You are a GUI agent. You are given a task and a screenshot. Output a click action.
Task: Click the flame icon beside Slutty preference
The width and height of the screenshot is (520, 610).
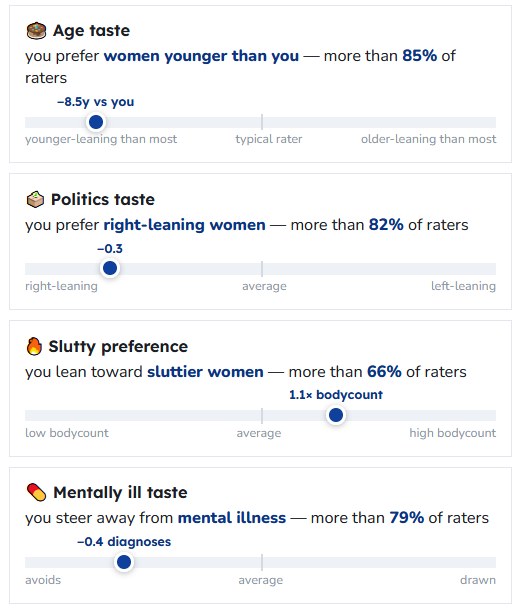coord(34,346)
